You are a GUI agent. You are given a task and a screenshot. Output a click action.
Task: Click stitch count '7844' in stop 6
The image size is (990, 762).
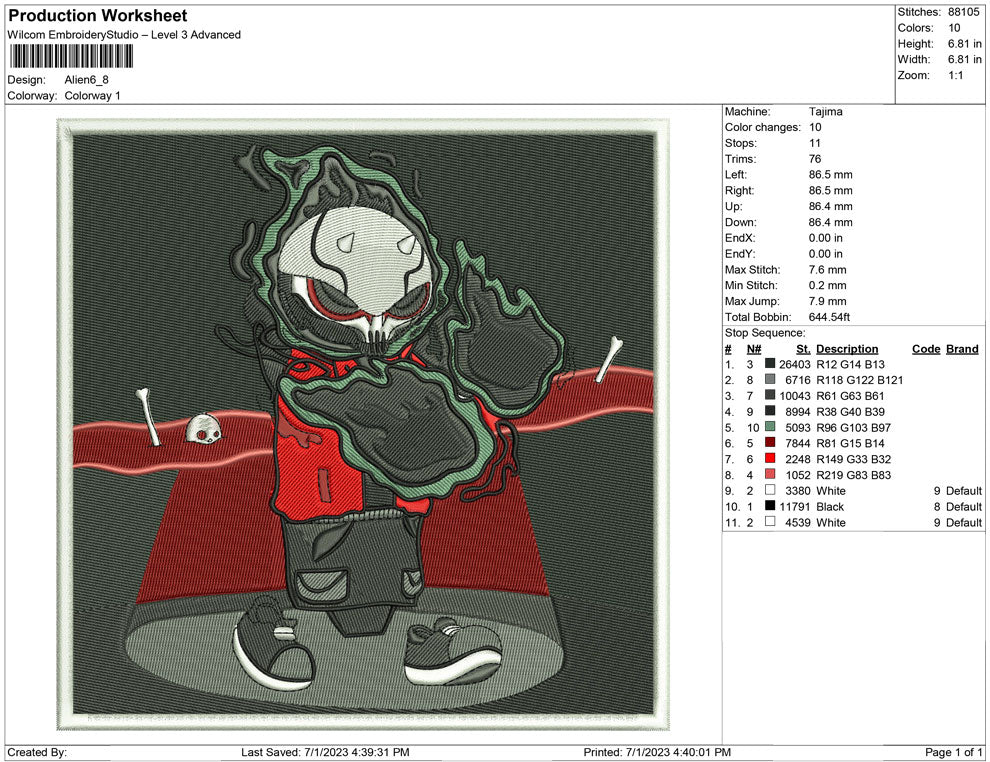pos(797,443)
